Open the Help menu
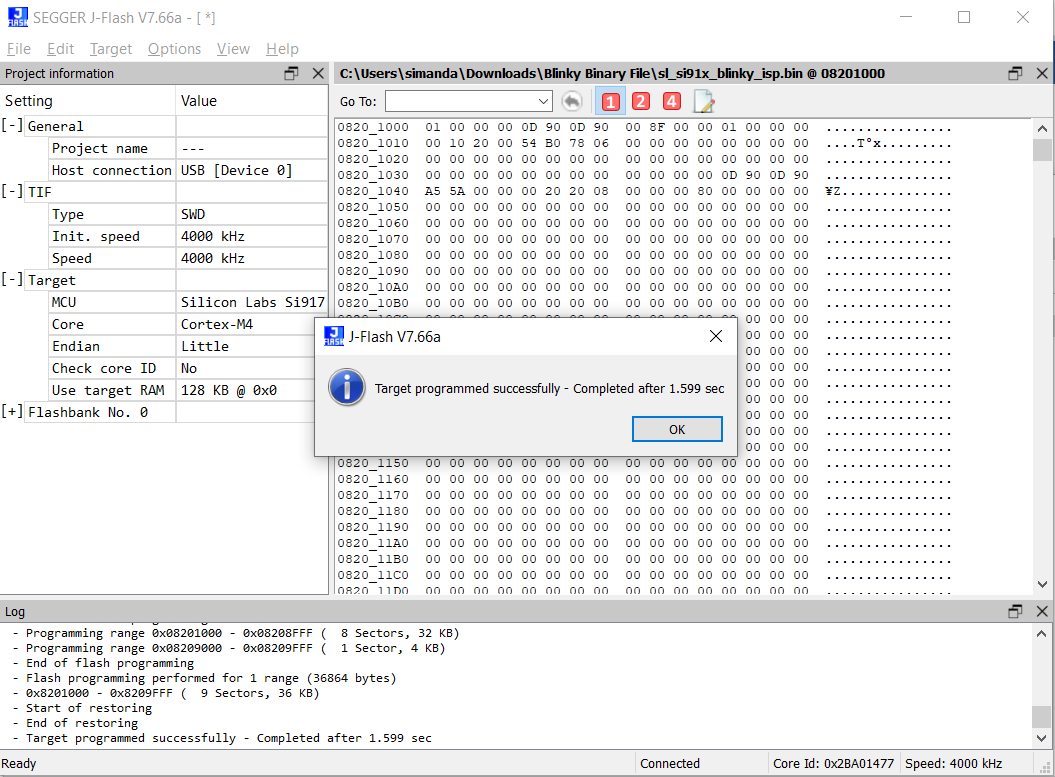This screenshot has height=777, width=1055. 282,49
